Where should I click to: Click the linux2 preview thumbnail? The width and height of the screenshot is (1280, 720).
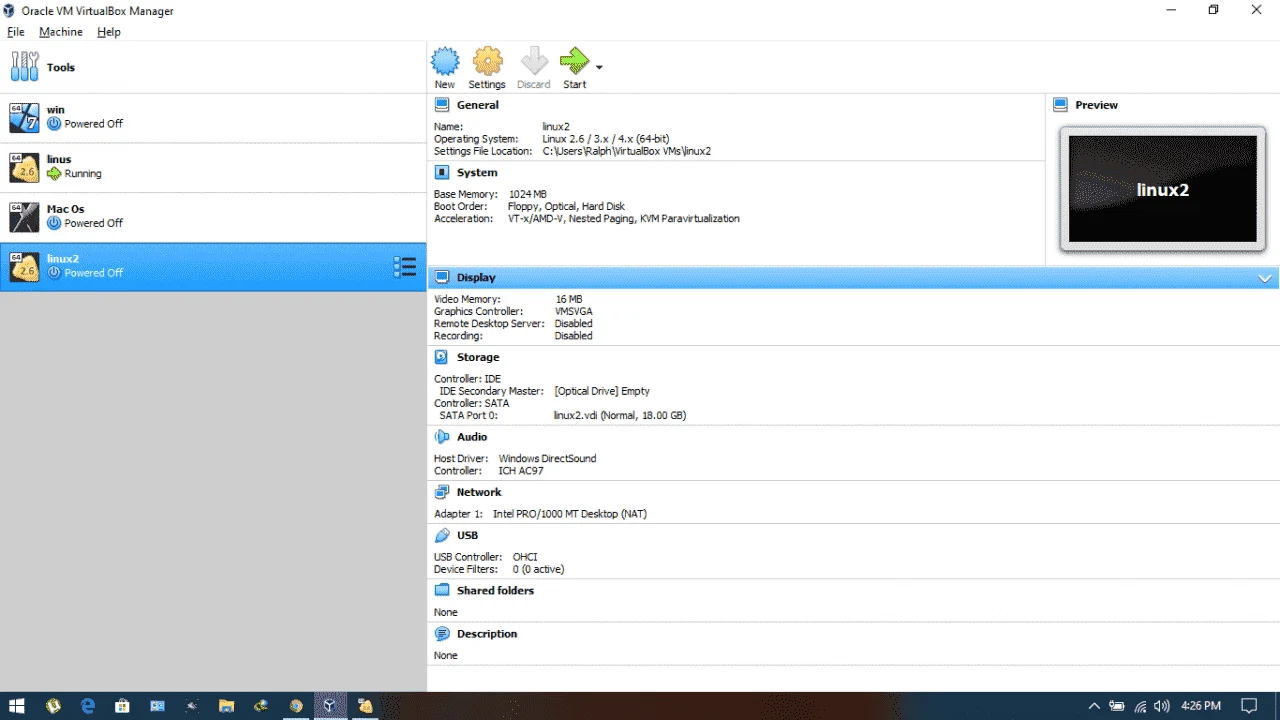[1162, 189]
